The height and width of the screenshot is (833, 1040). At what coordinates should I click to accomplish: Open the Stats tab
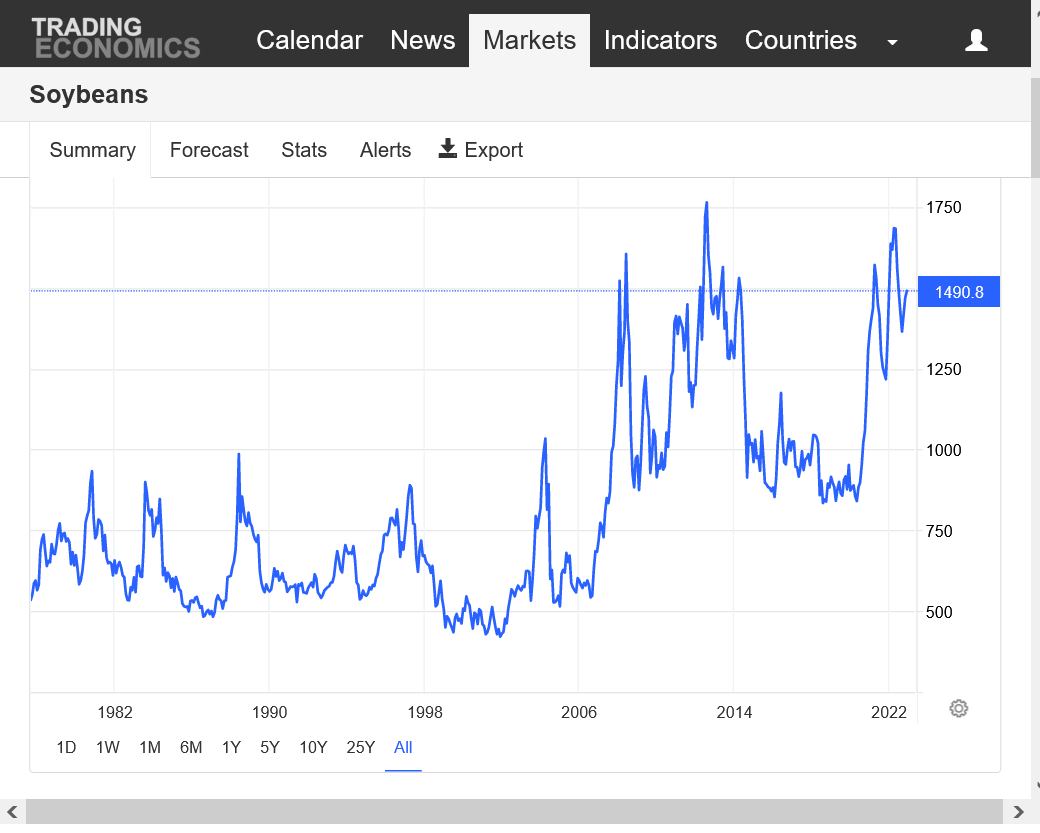coord(304,150)
